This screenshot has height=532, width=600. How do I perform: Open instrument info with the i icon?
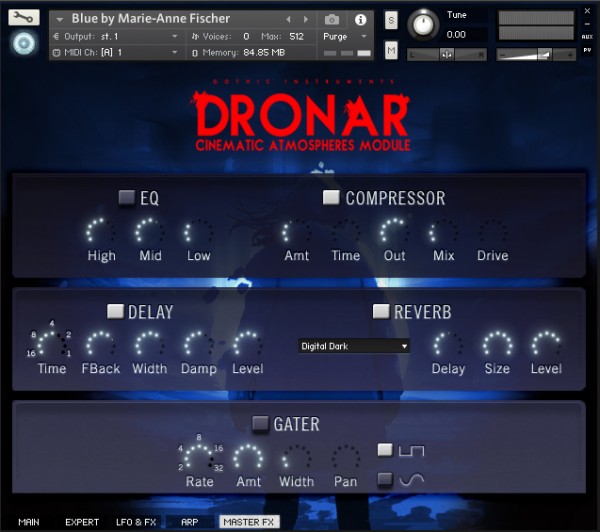point(360,20)
